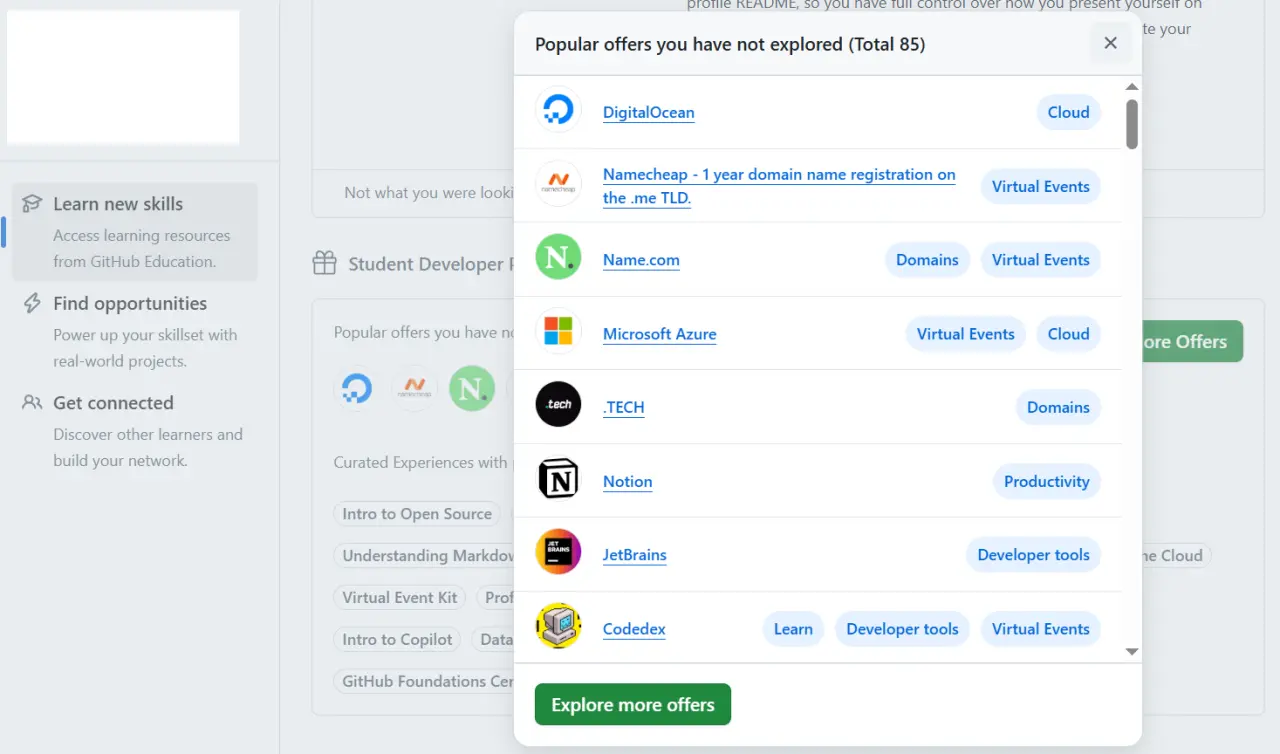Click the DigitalOcean icon in the background Student Developer Pack card
The height and width of the screenshot is (754, 1280).
[x=357, y=388]
